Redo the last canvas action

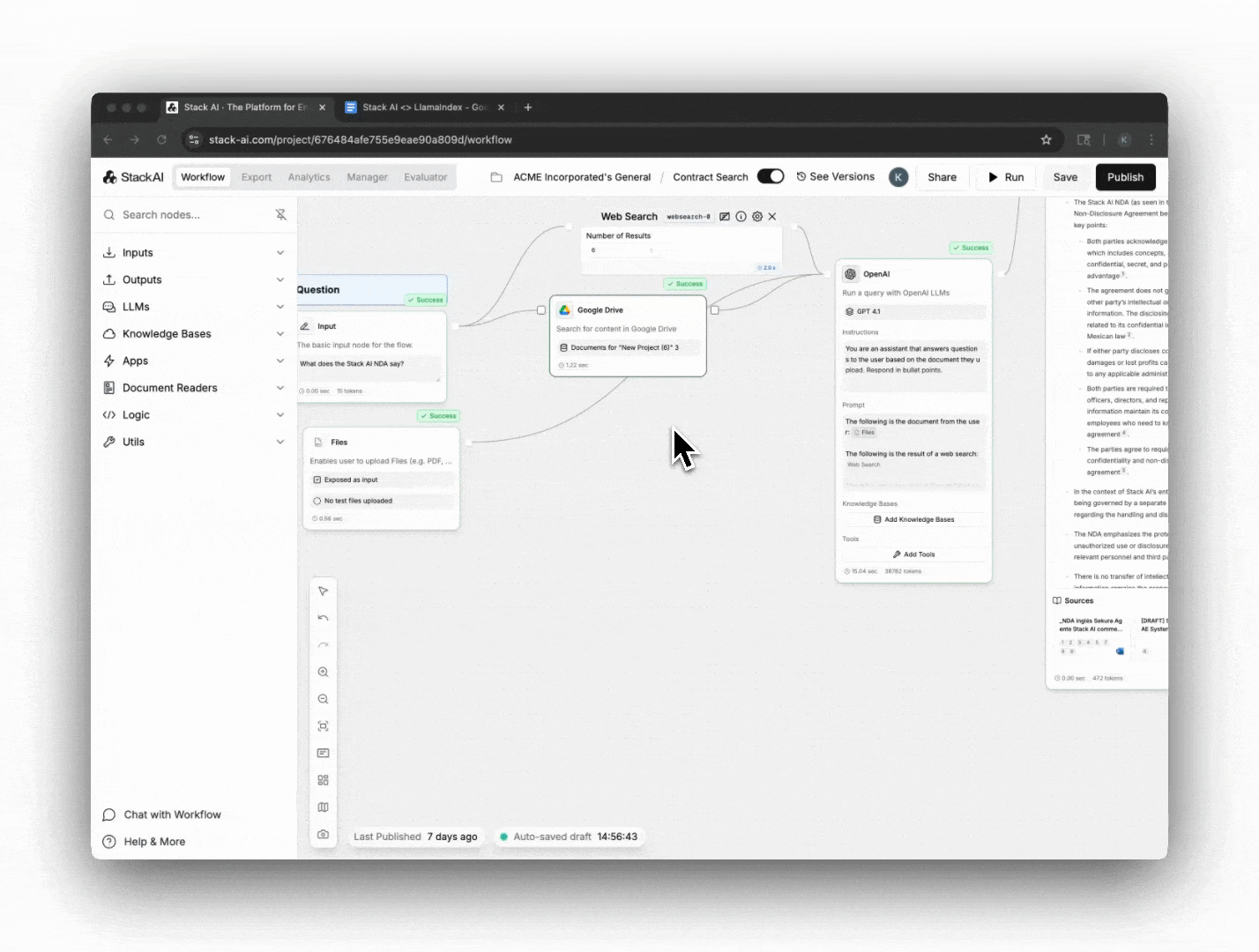pyautogui.click(x=324, y=645)
